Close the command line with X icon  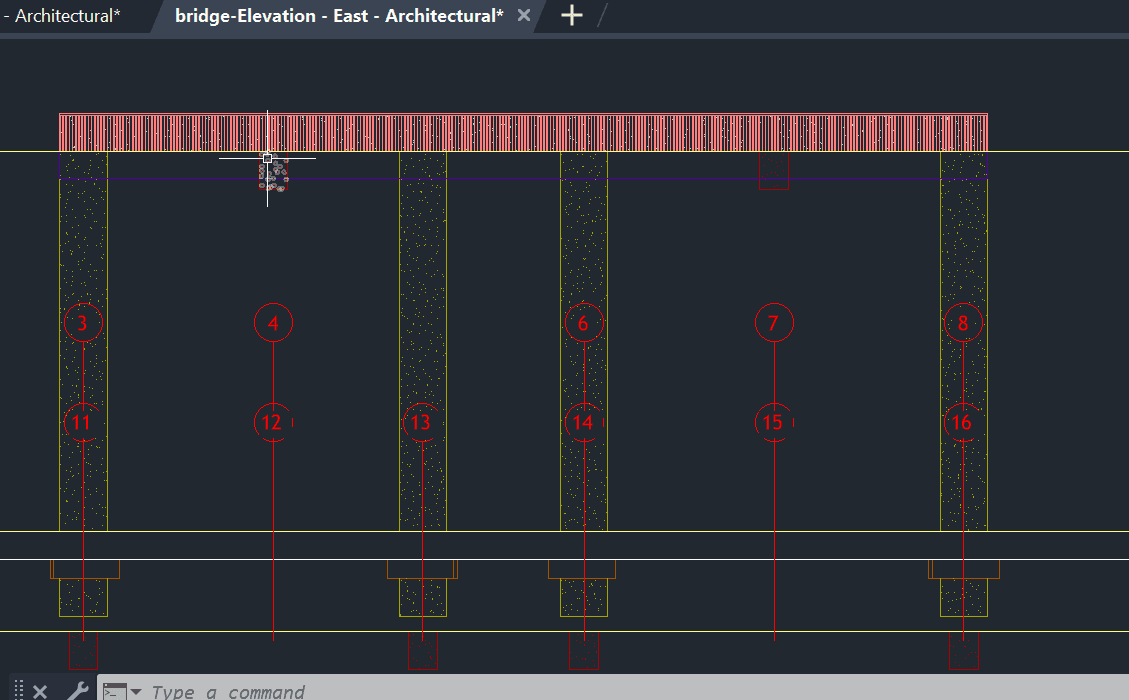click(x=40, y=691)
